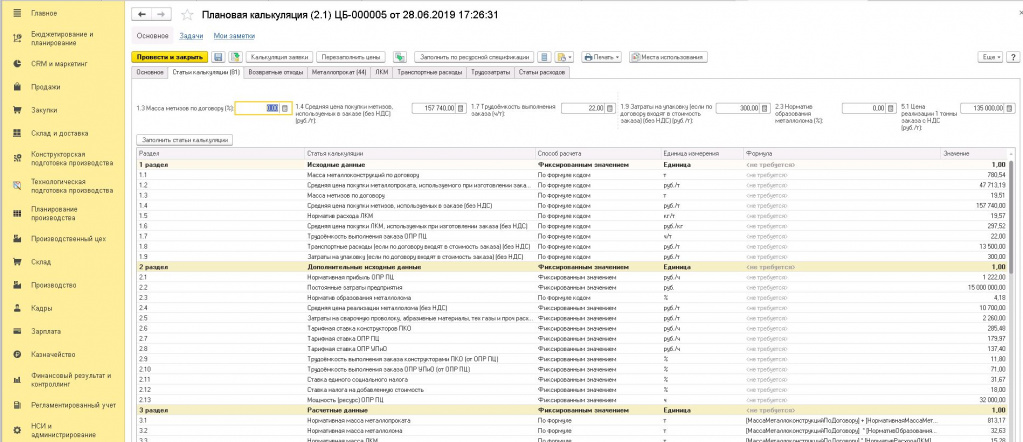This screenshot has height=442, width=1023.
Task: Go forward with right arrow button
Action: tap(162, 14)
